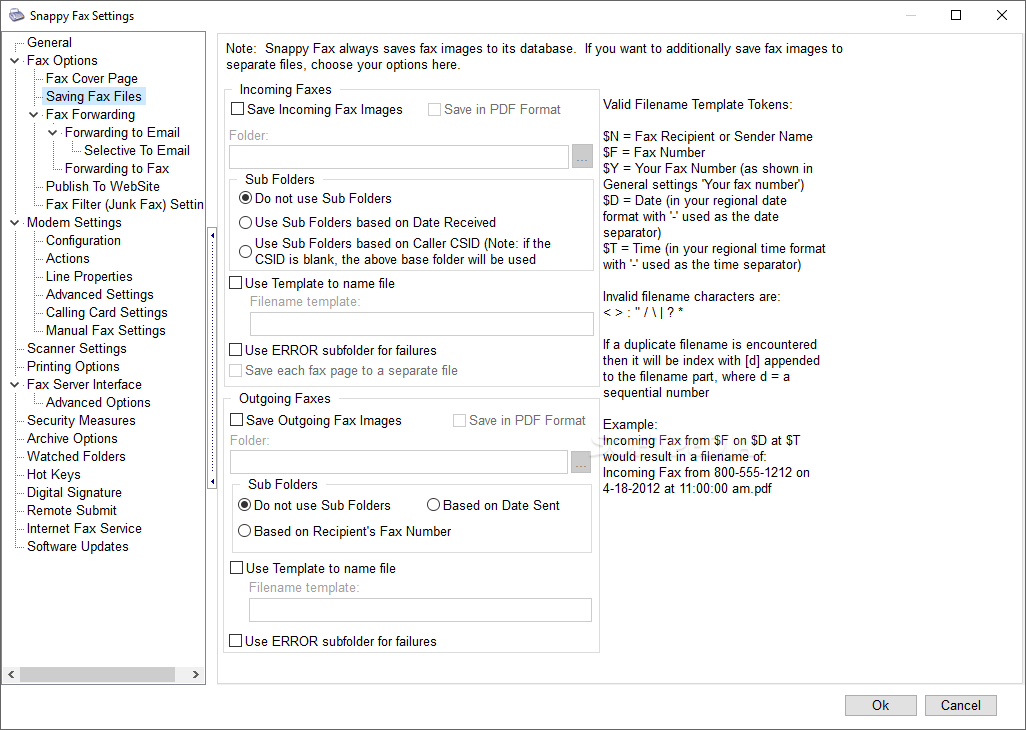
Task: Close the Snappy Fax Settings window
Action: 1002,15
